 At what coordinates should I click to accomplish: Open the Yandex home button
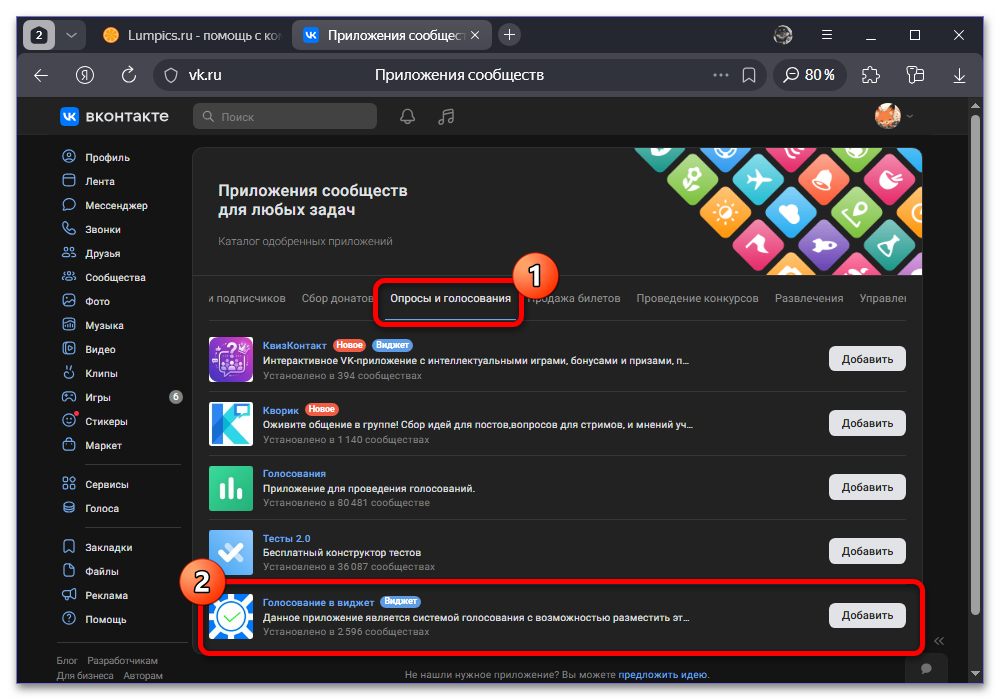85,75
